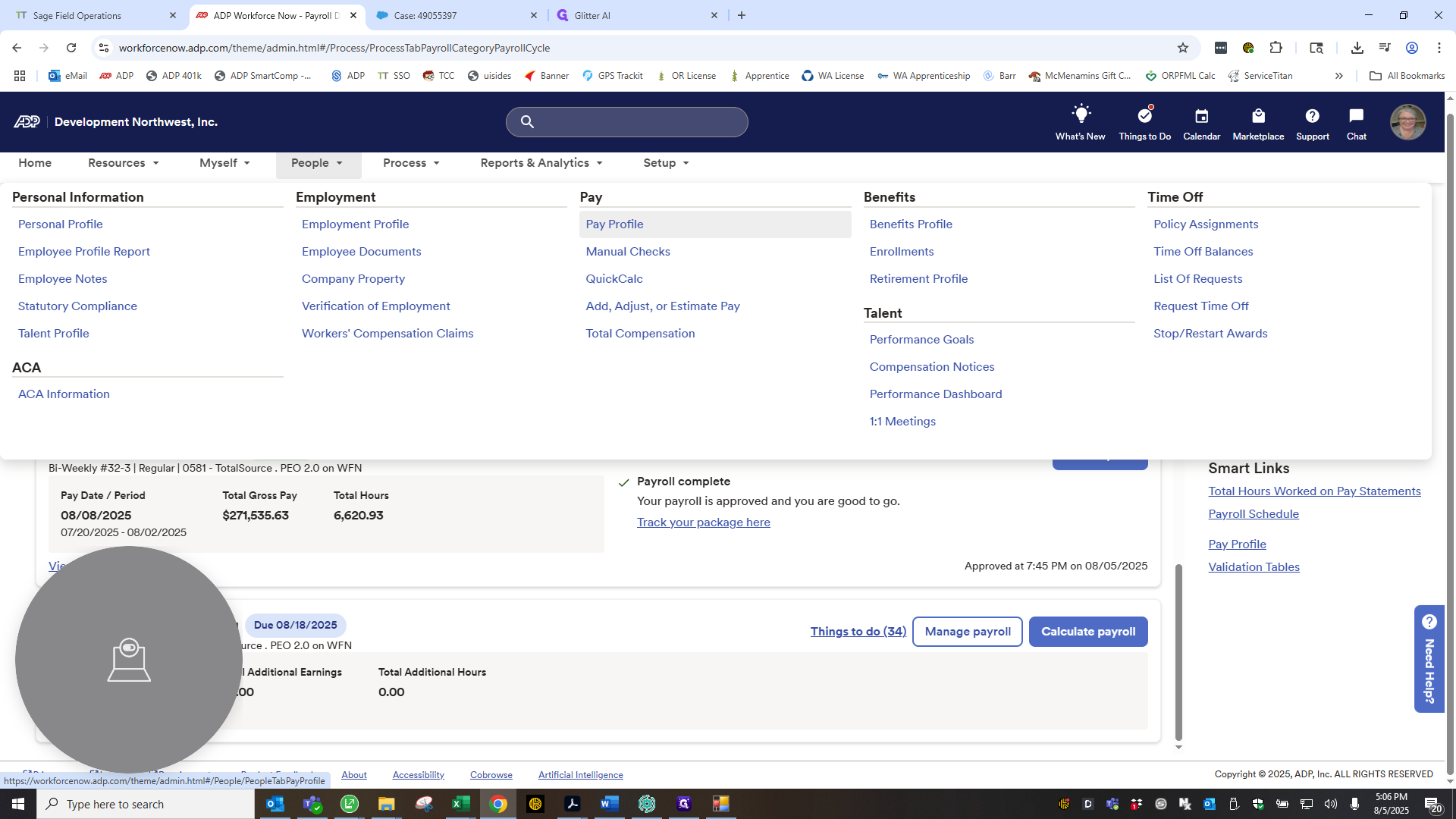
Task: Open Word from taskbar
Action: coord(609,804)
